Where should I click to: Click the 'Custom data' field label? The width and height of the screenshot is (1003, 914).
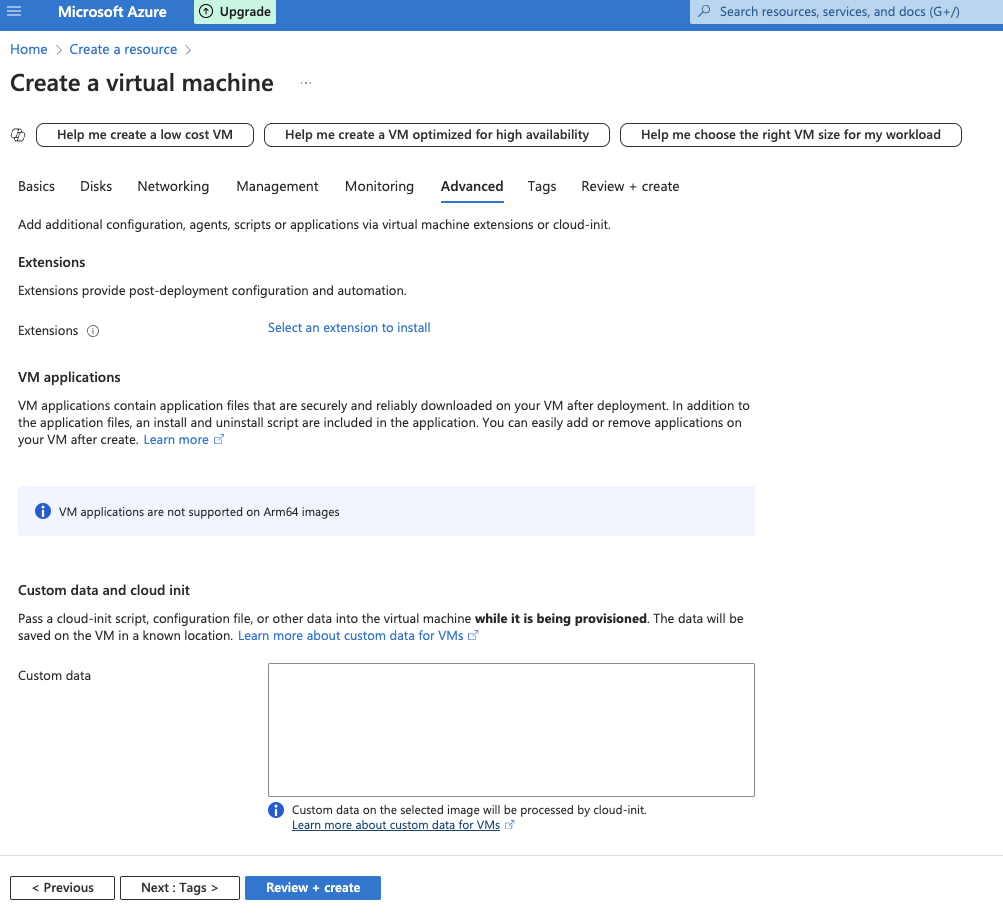pos(54,675)
